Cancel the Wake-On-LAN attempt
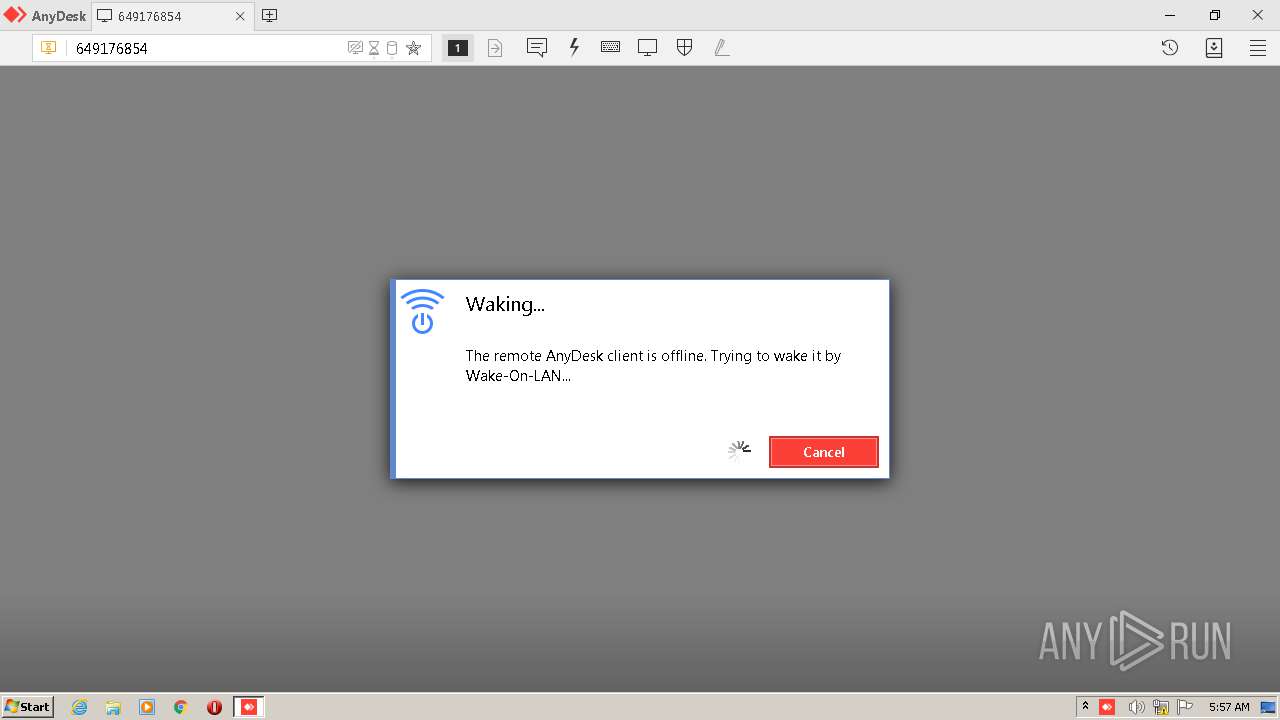Viewport: 1280px width, 720px height. click(823, 452)
